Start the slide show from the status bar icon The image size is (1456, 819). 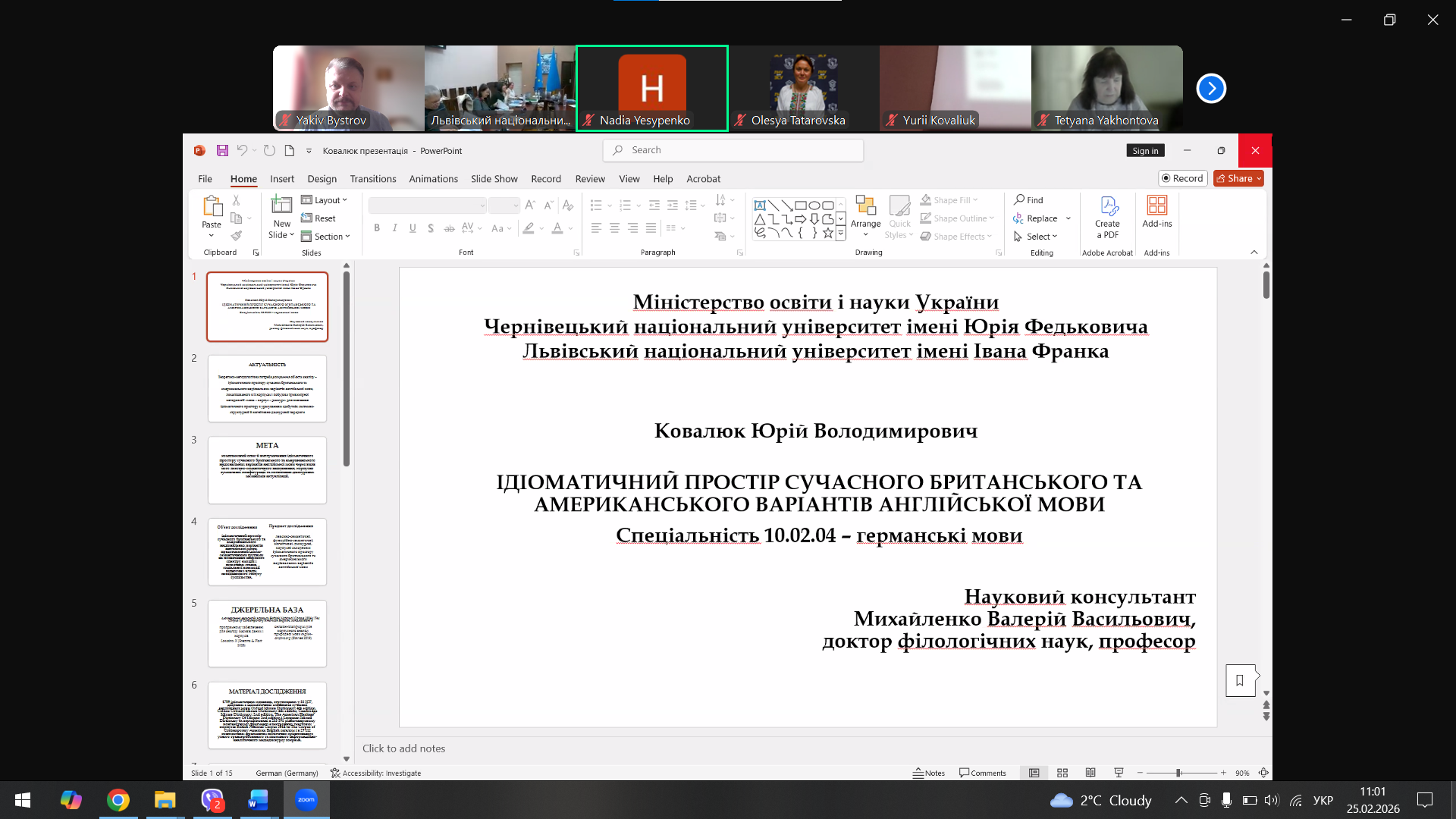(x=1119, y=773)
